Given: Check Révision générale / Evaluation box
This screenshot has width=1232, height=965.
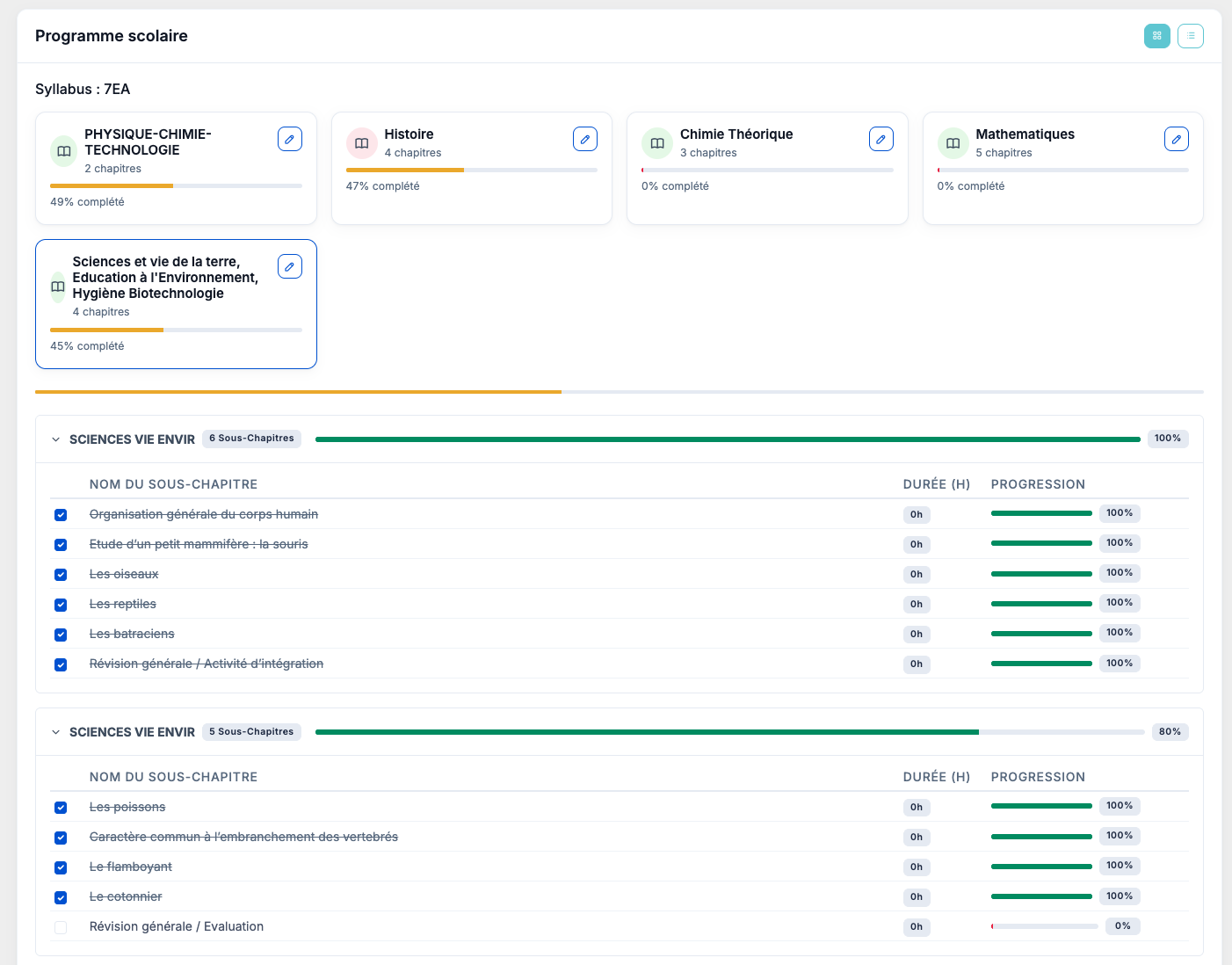Looking at the screenshot, I should click(x=61, y=927).
